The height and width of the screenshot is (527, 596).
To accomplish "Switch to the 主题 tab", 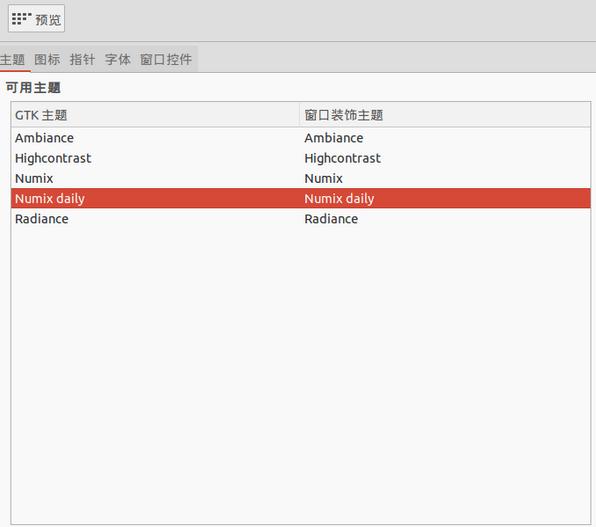I will (x=13, y=60).
